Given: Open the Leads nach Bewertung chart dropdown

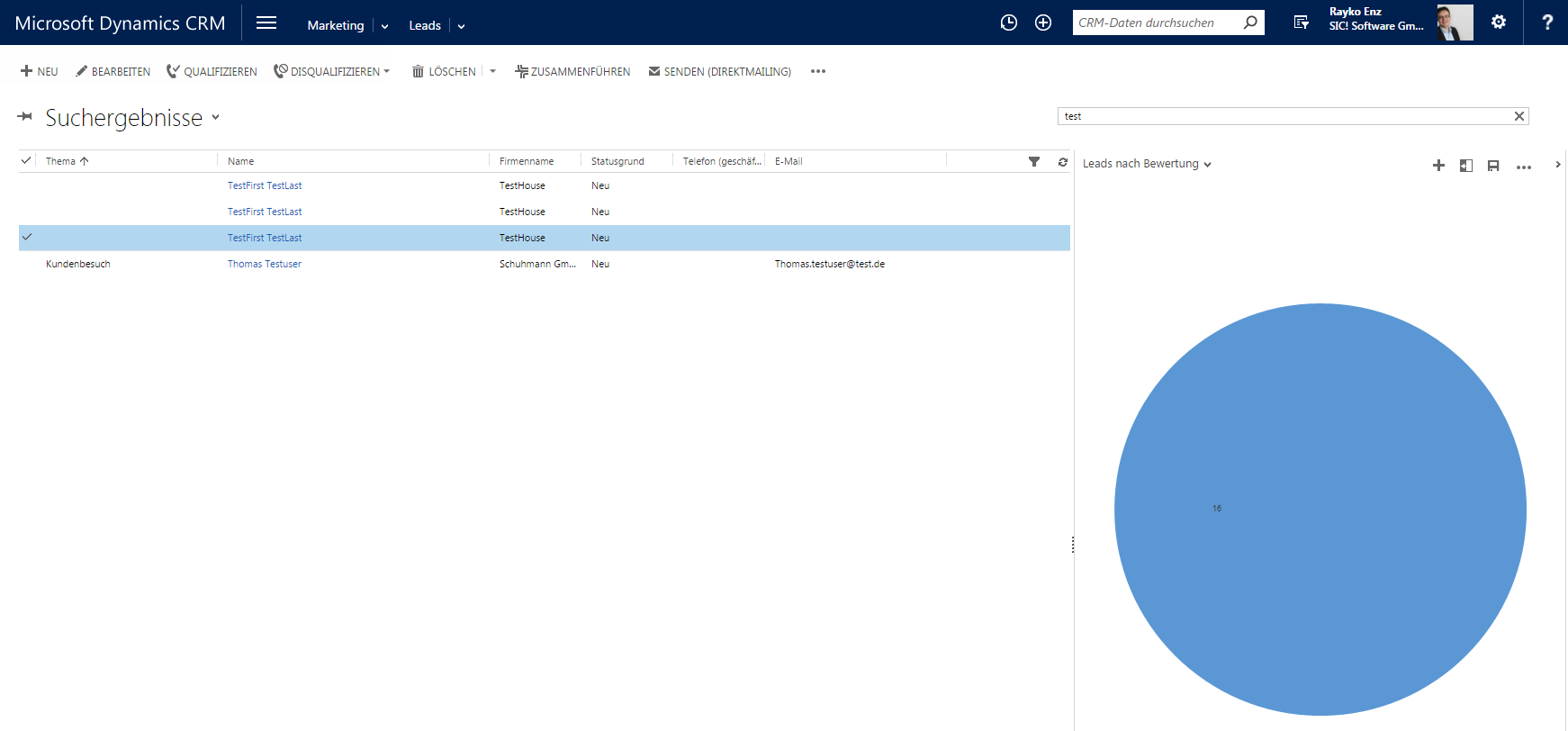Looking at the screenshot, I should click(x=1207, y=165).
